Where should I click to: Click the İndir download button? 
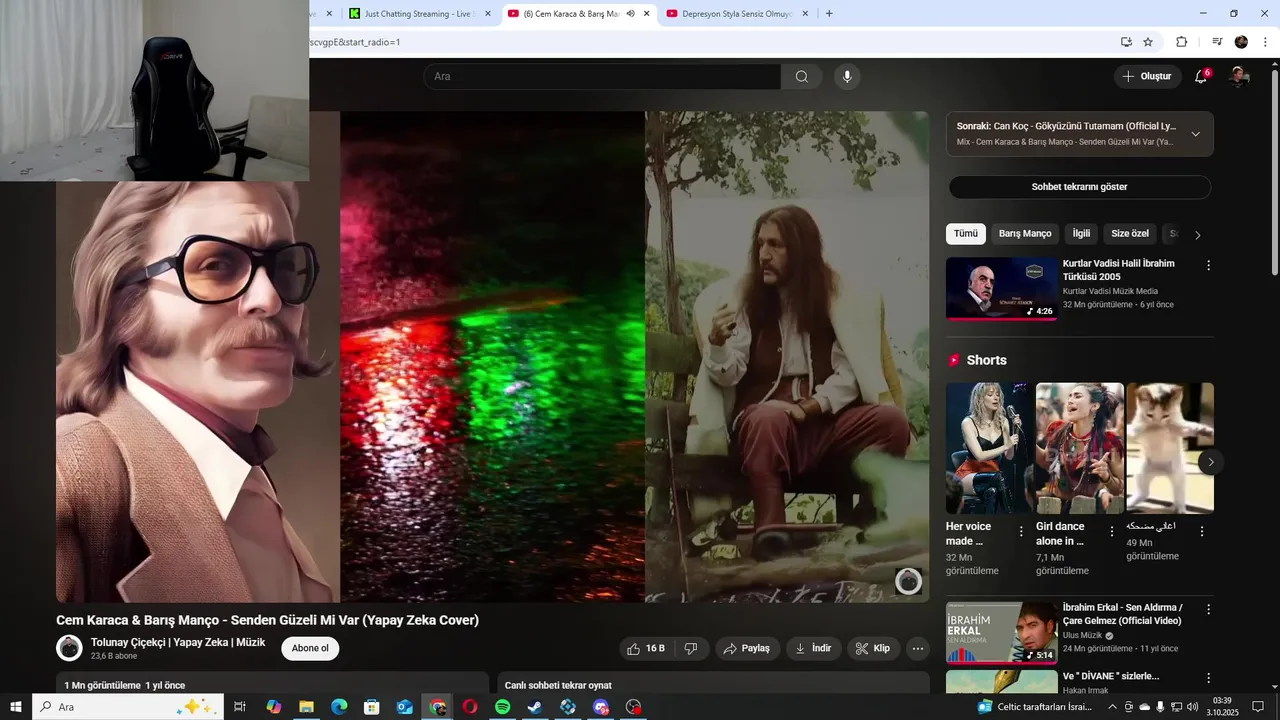[x=813, y=649]
